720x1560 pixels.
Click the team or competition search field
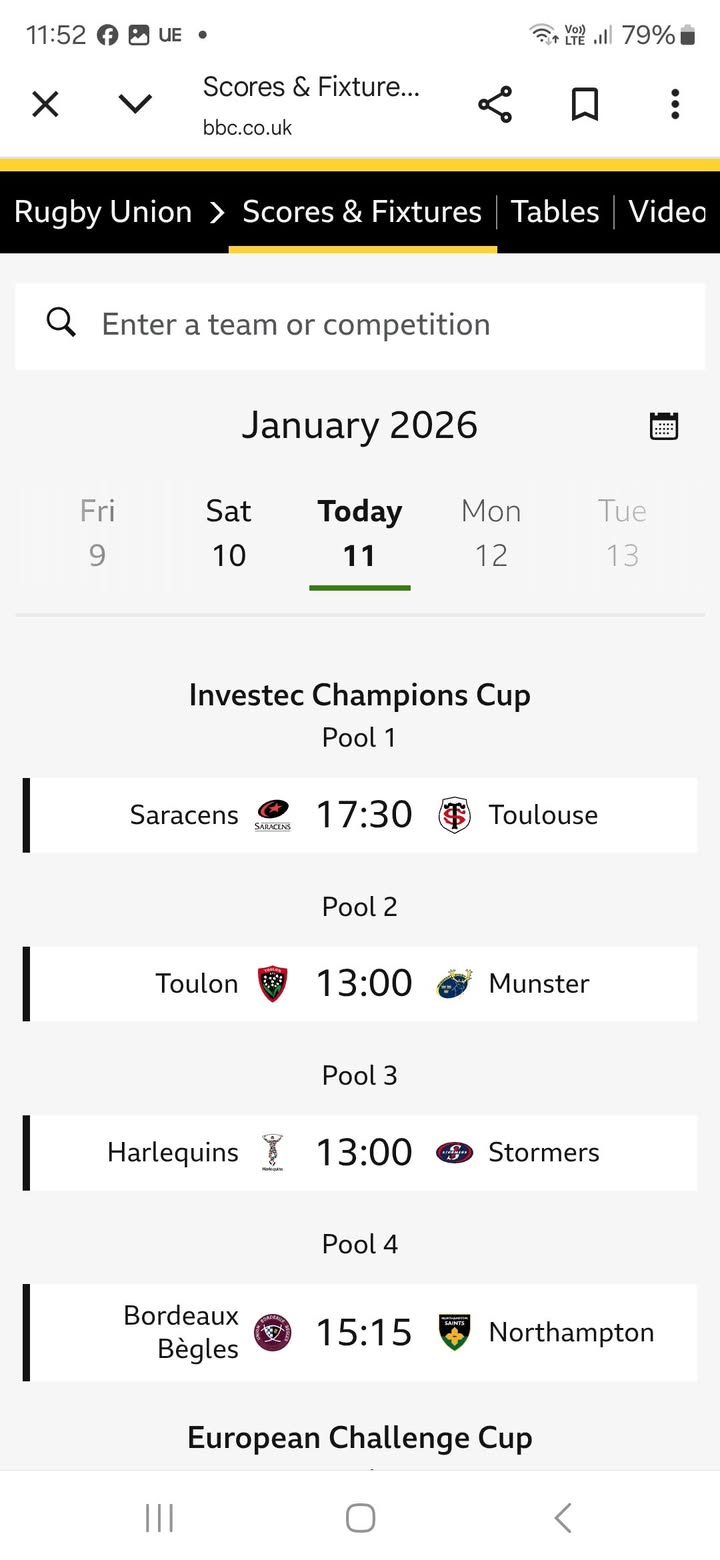(380, 325)
